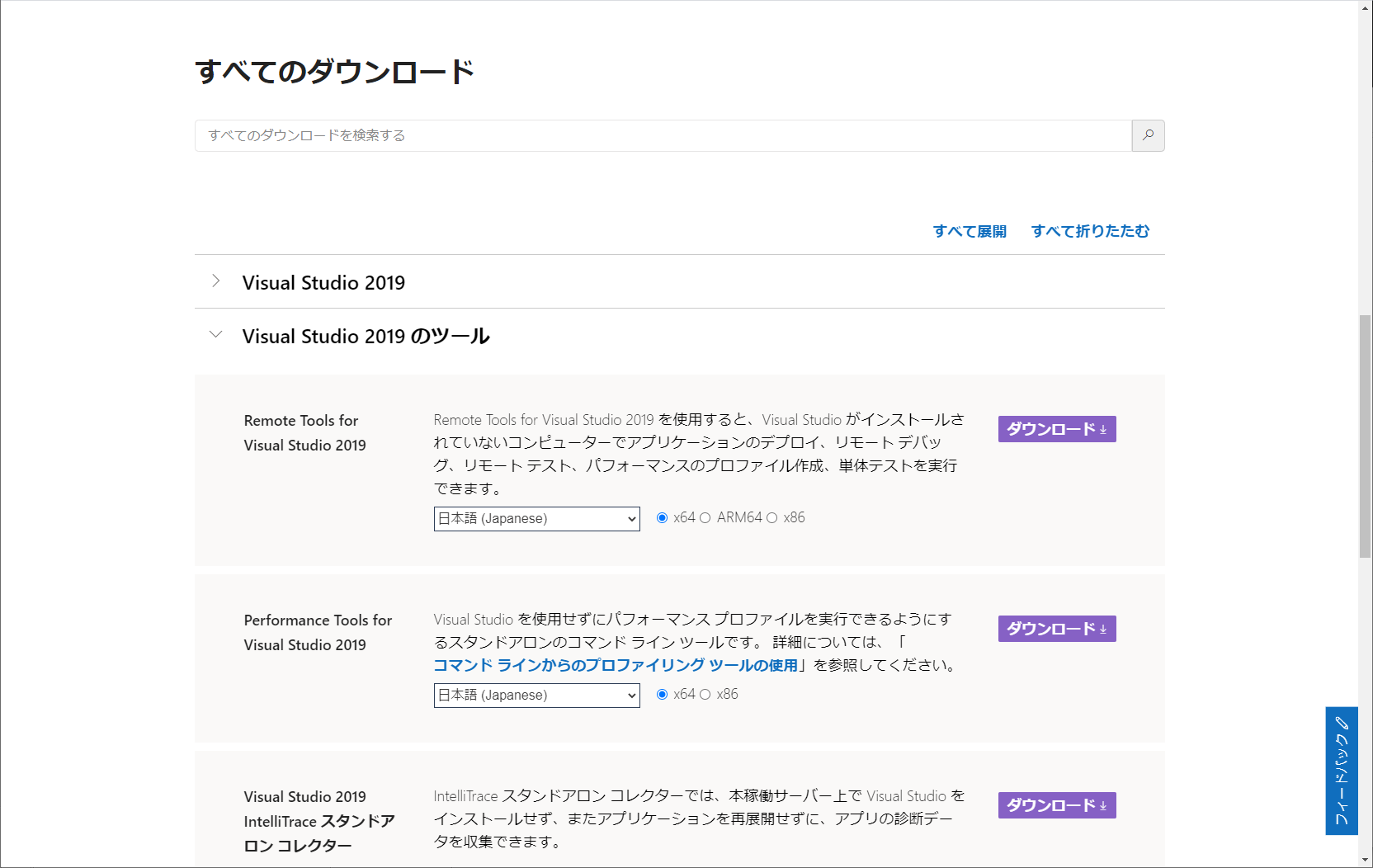Click the search magnifier icon
1373x868 pixels.
point(1148,135)
